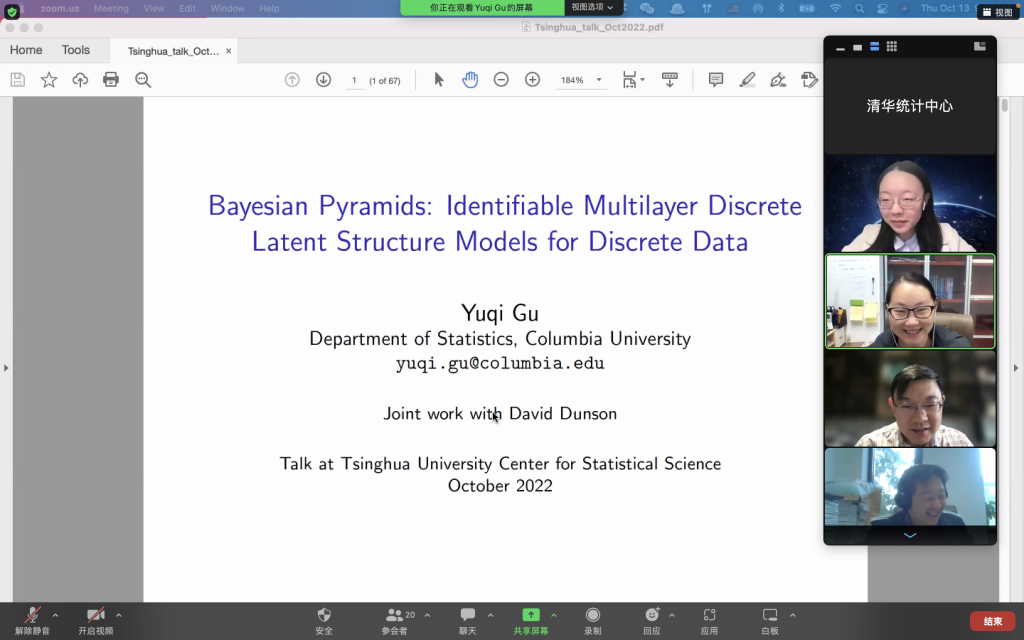The height and width of the screenshot is (640, 1024).
Task: Open the participants list (参会者)
Action: click(395, 620)
